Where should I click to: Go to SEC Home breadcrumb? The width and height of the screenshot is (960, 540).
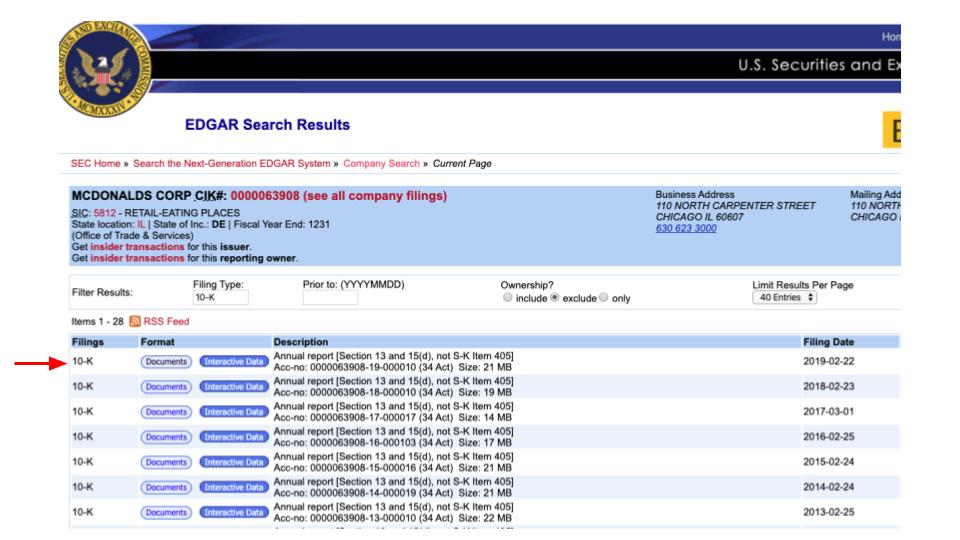pos(96,163)
